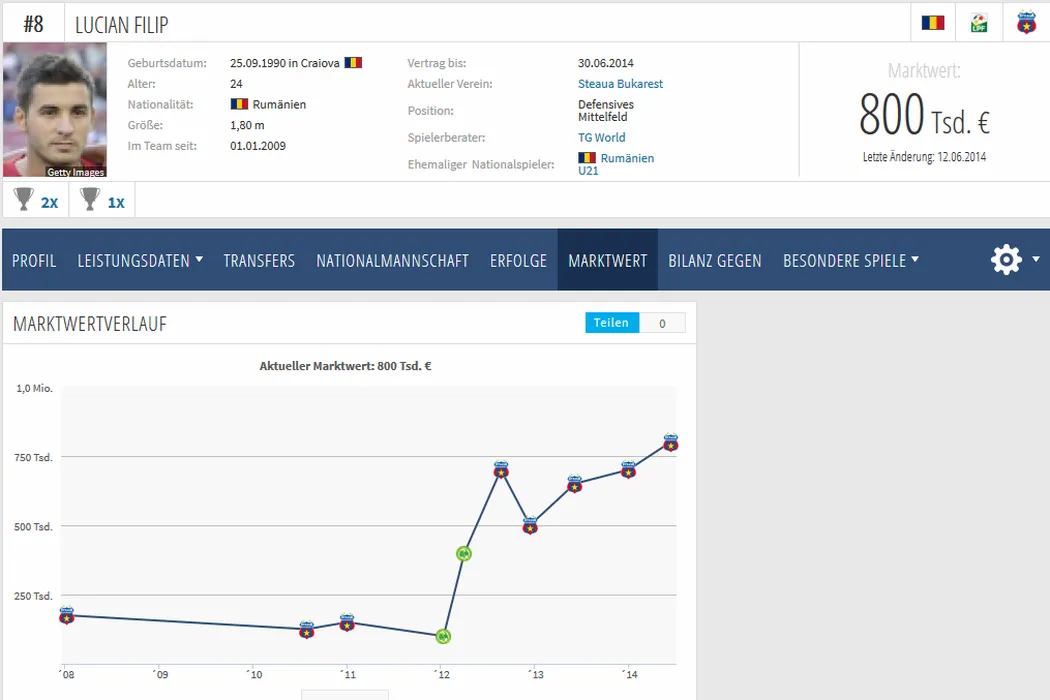This screenshot has height=700, width=1050.
Task: Click the Steaua club crest in header
Action: click(x=1026, y=23)
